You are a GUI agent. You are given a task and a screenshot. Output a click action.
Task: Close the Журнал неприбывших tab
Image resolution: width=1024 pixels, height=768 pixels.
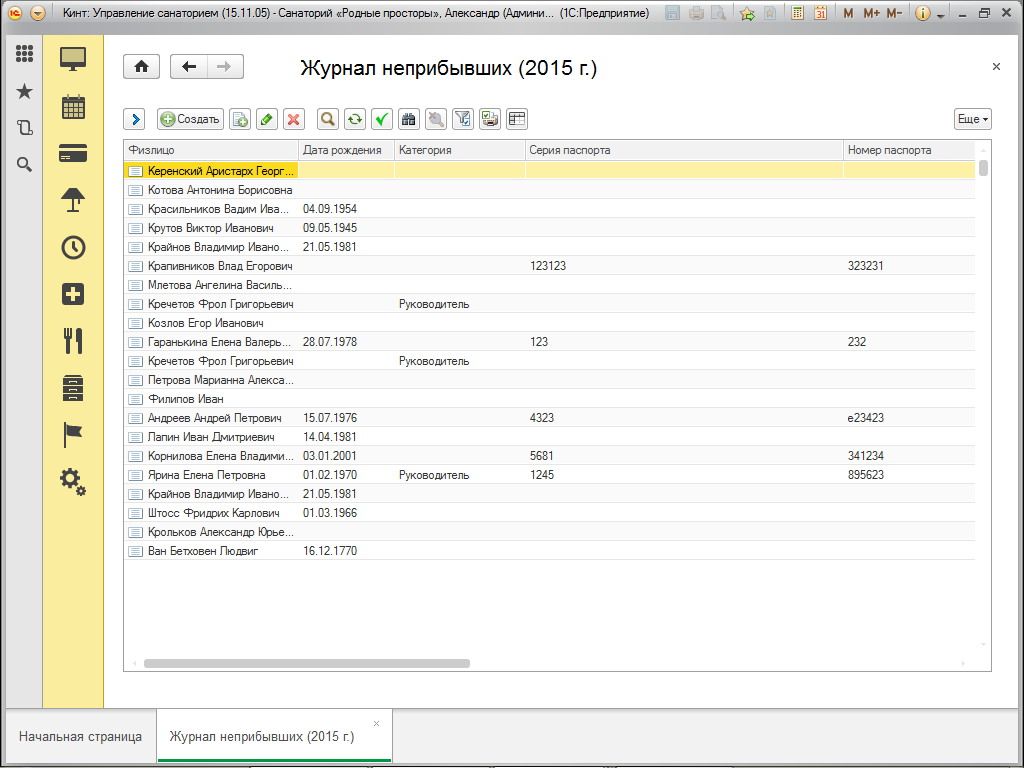pyautogui.click(x=376, y=723)
